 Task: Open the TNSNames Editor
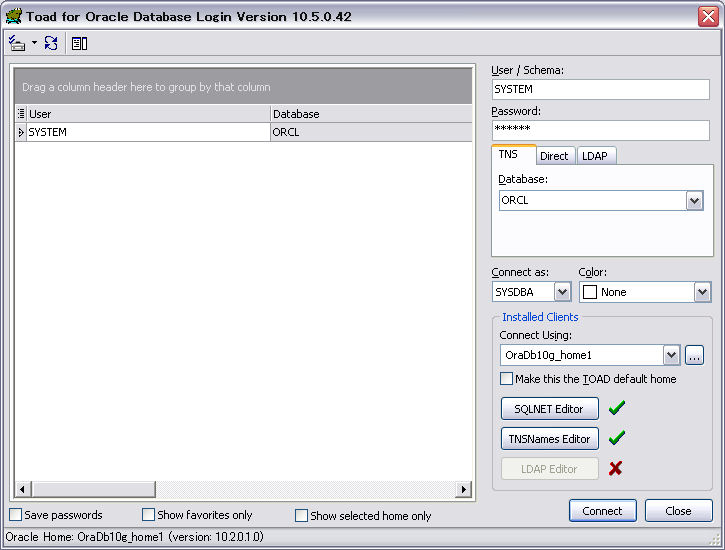point(549,439)
